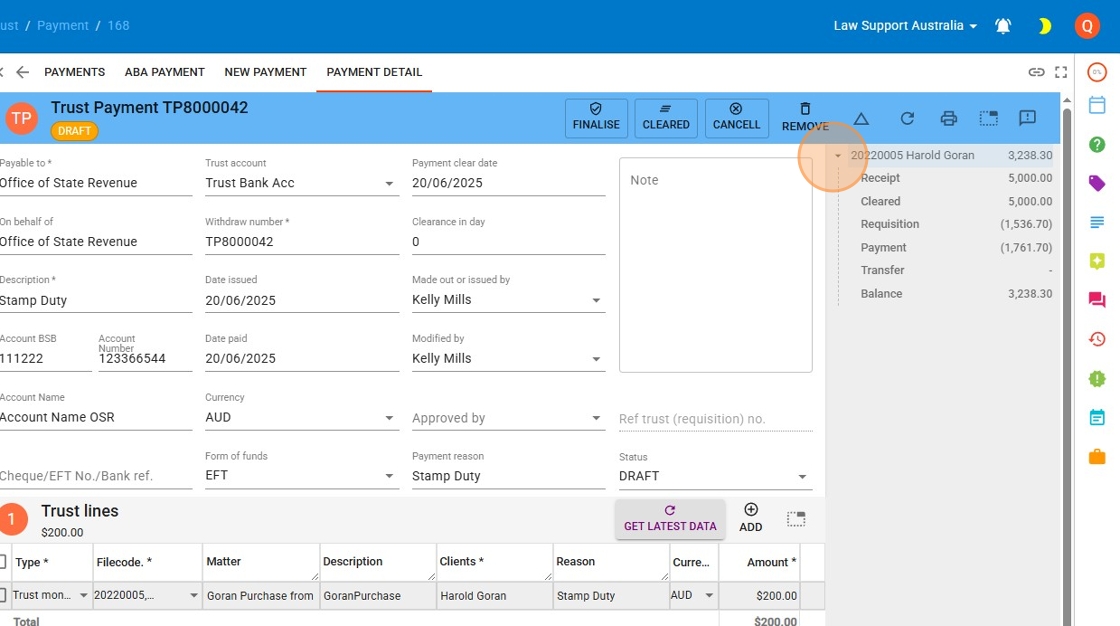
Task: Expand the Status DRAFT dropdown
Action: tap(801, 477)
